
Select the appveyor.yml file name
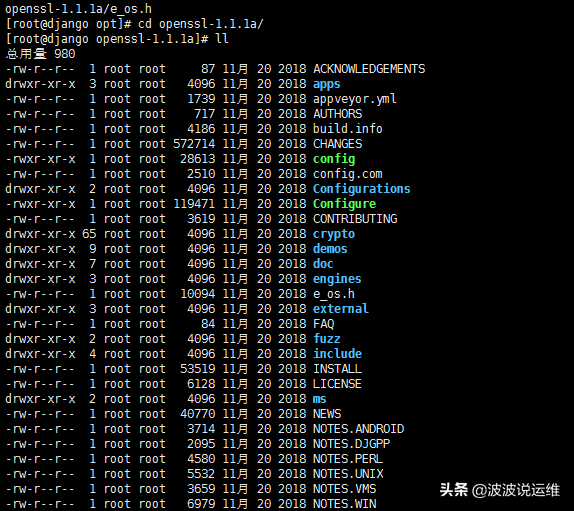[355, 99]
